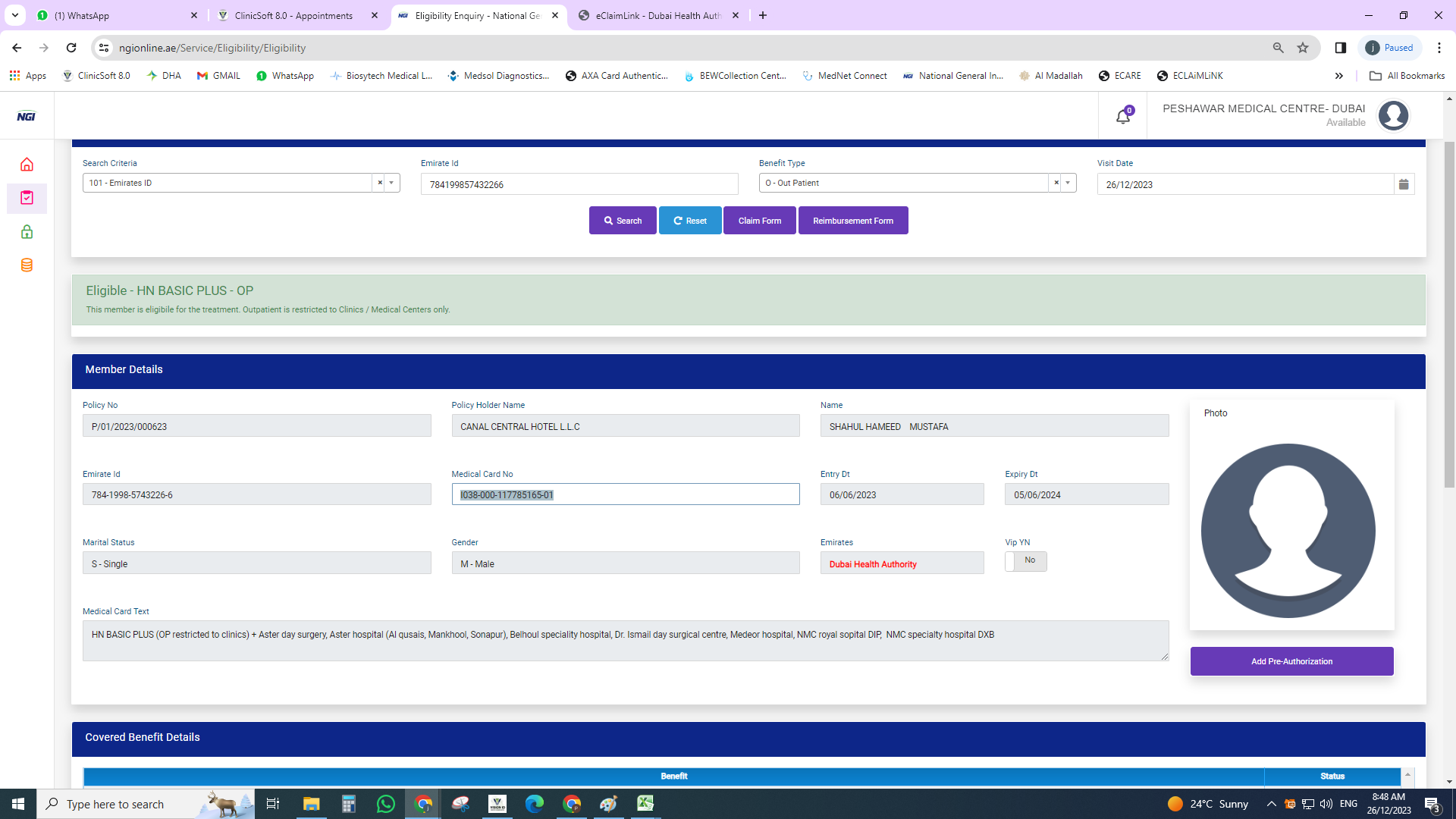Click the Emirate Id search input field
The width and height of the screenshot is (1456, 819).
(x=579, y=184)
